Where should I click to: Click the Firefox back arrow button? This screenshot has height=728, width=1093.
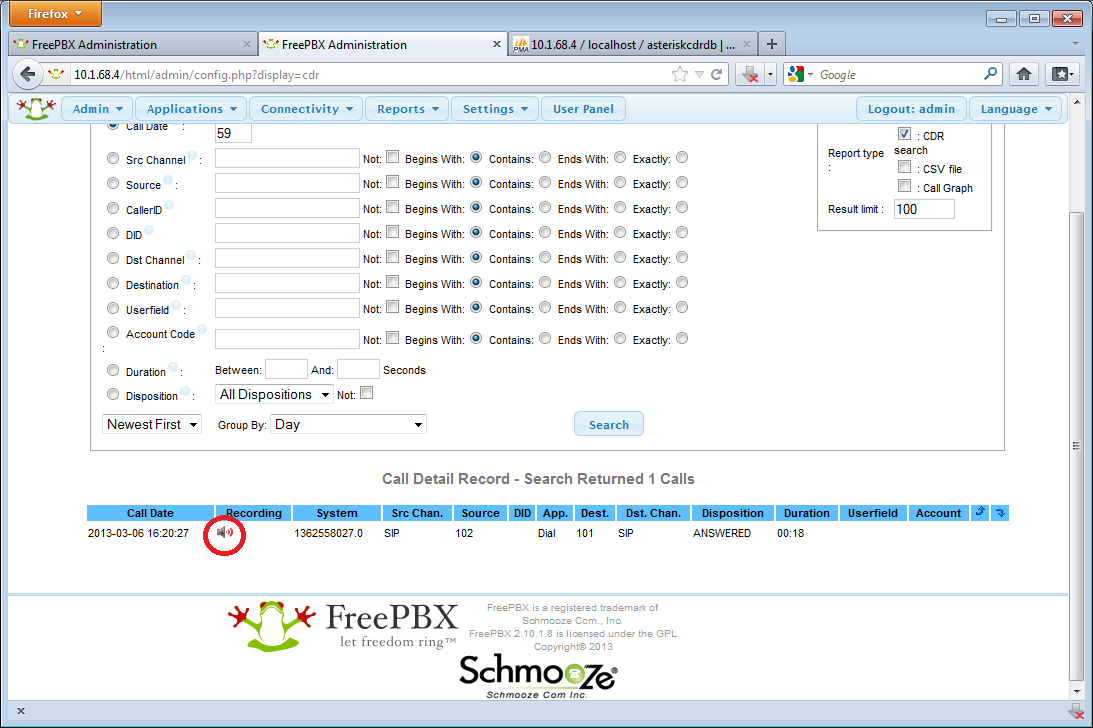coord(27,74)
